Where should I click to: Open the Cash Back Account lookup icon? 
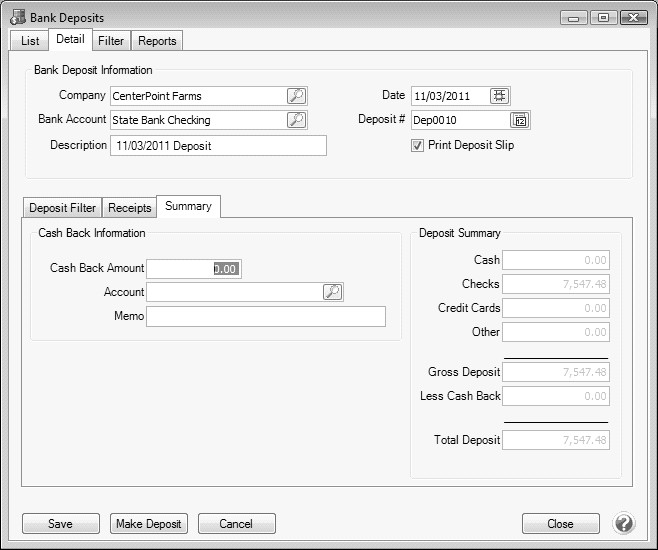pos(333,292)
